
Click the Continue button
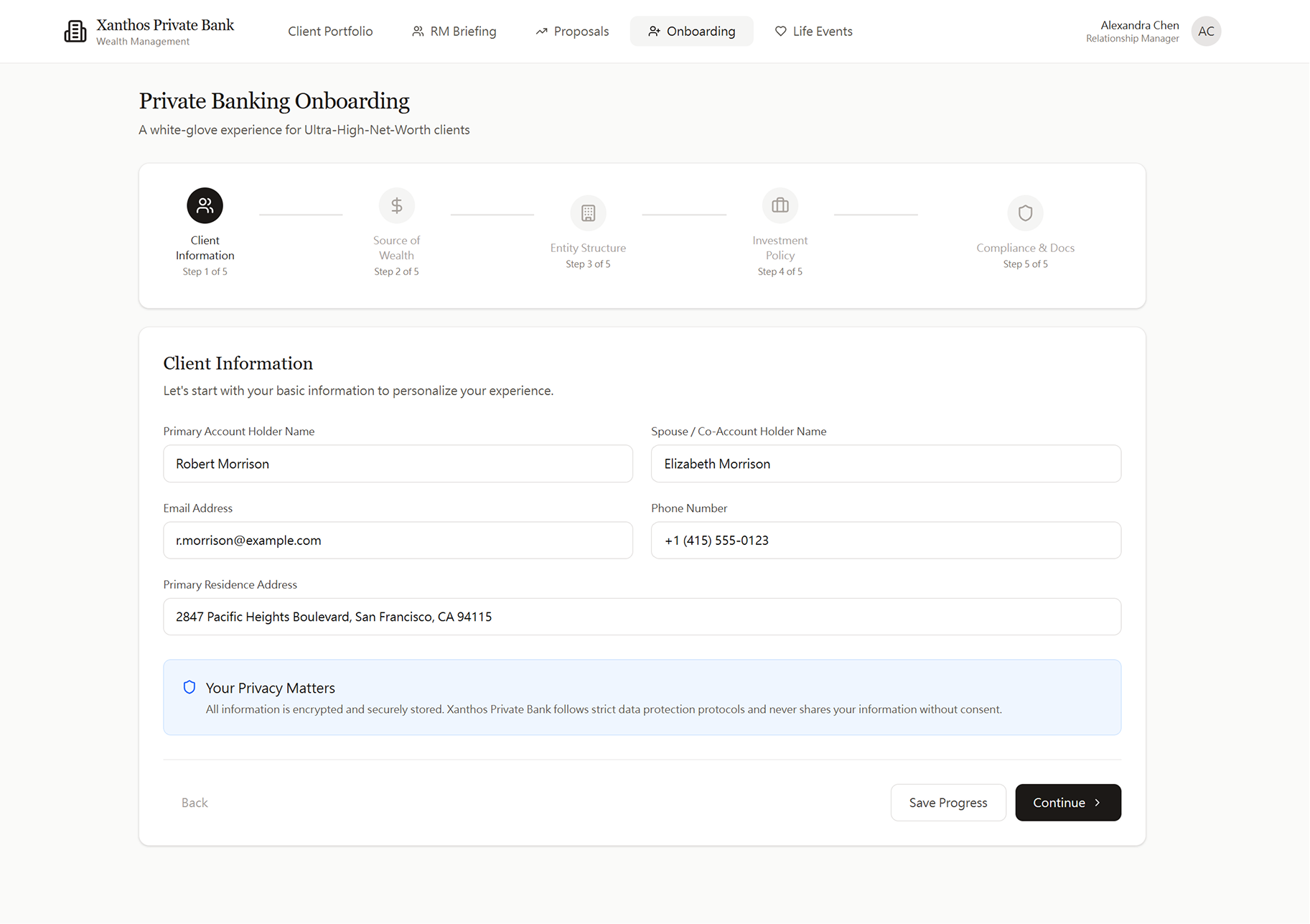(1067, 802)
